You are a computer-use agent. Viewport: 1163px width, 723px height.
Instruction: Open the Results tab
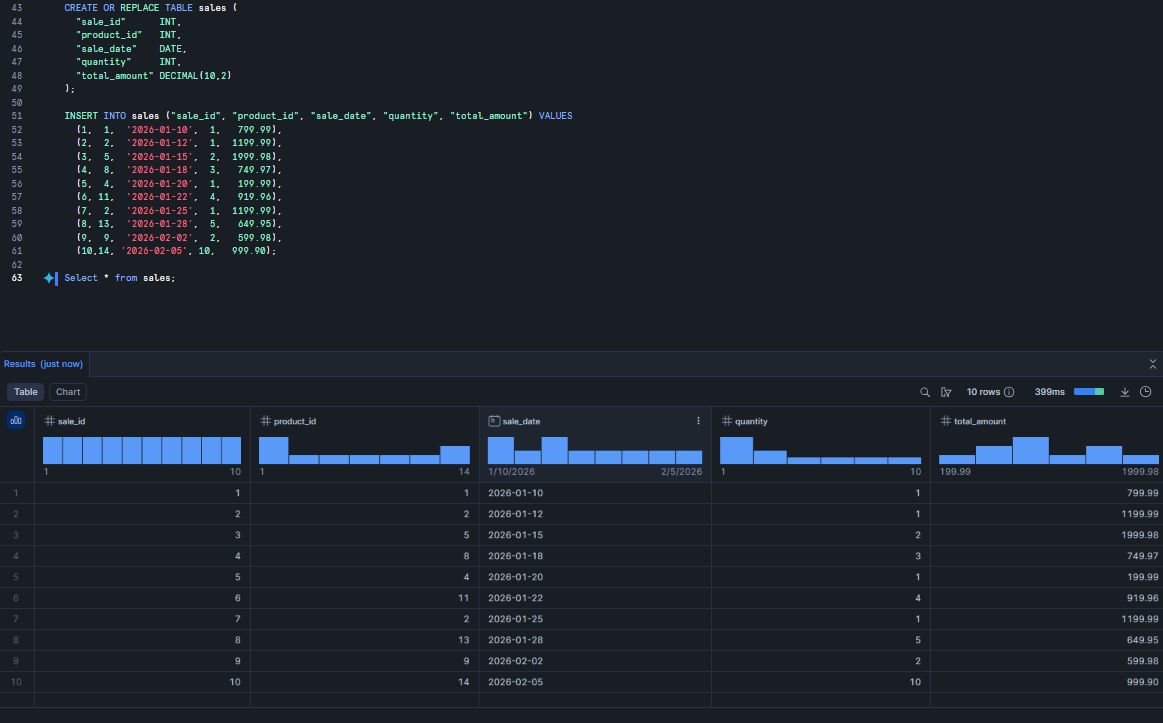pyautogui.click(x=43, y=364)
